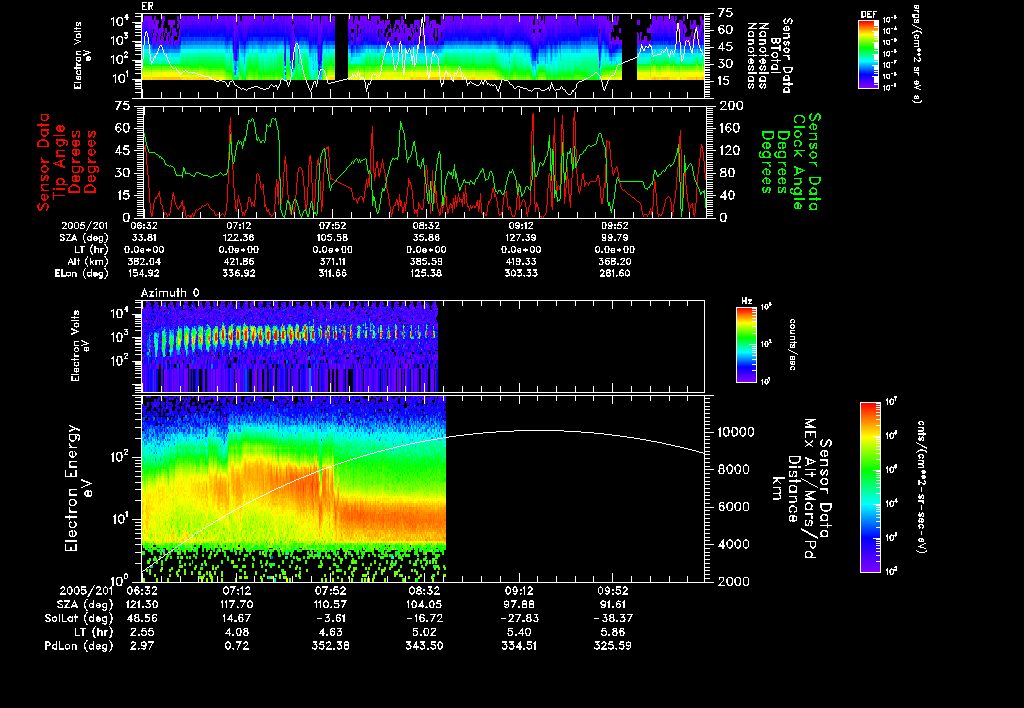Click the DEF color bar legend
This screenshot has width=1024, height=708.
tap(868, 54)
